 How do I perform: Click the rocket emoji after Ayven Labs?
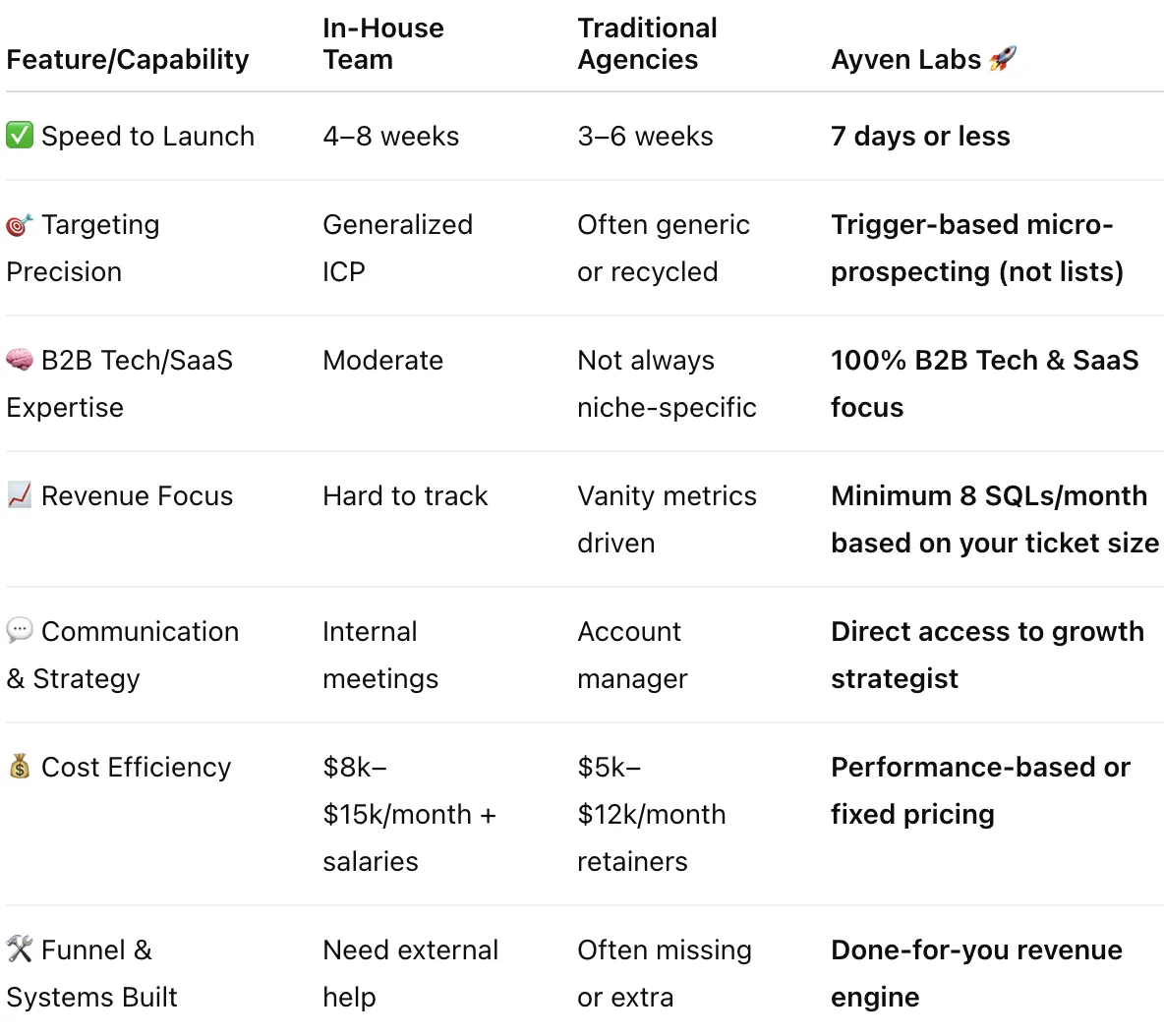click(1002, 58)
